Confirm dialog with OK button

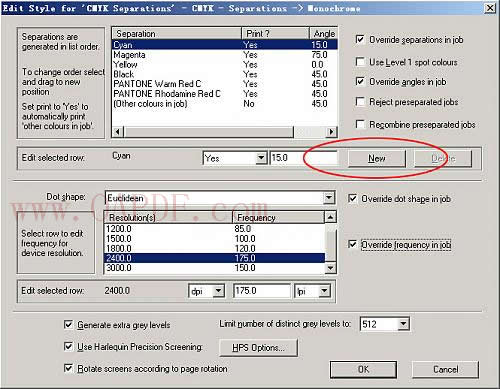coord(363,369)
